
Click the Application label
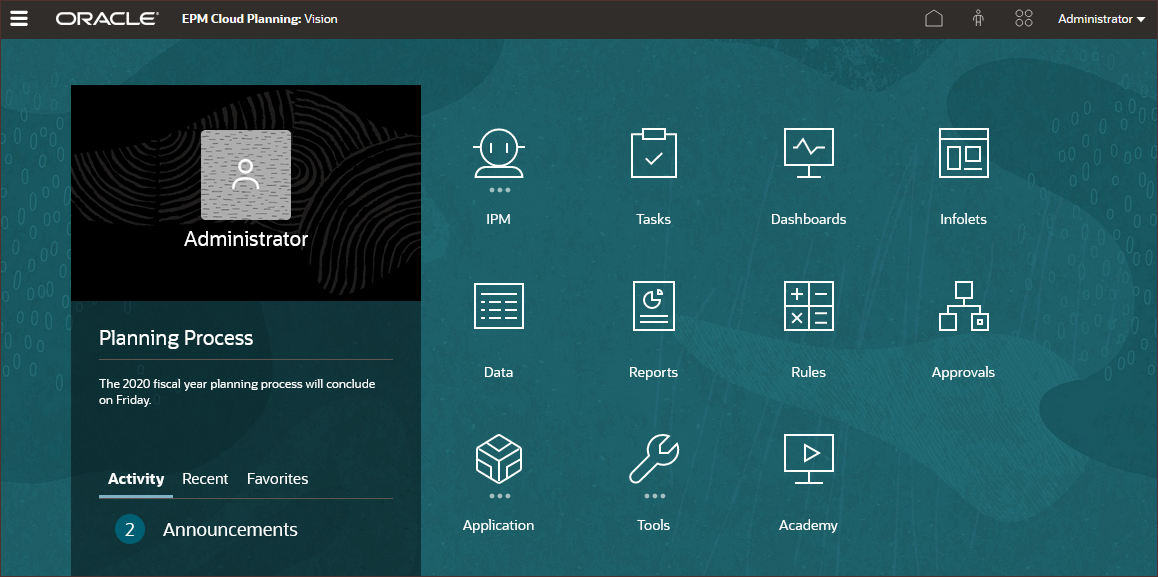click(x=499, y=525)
